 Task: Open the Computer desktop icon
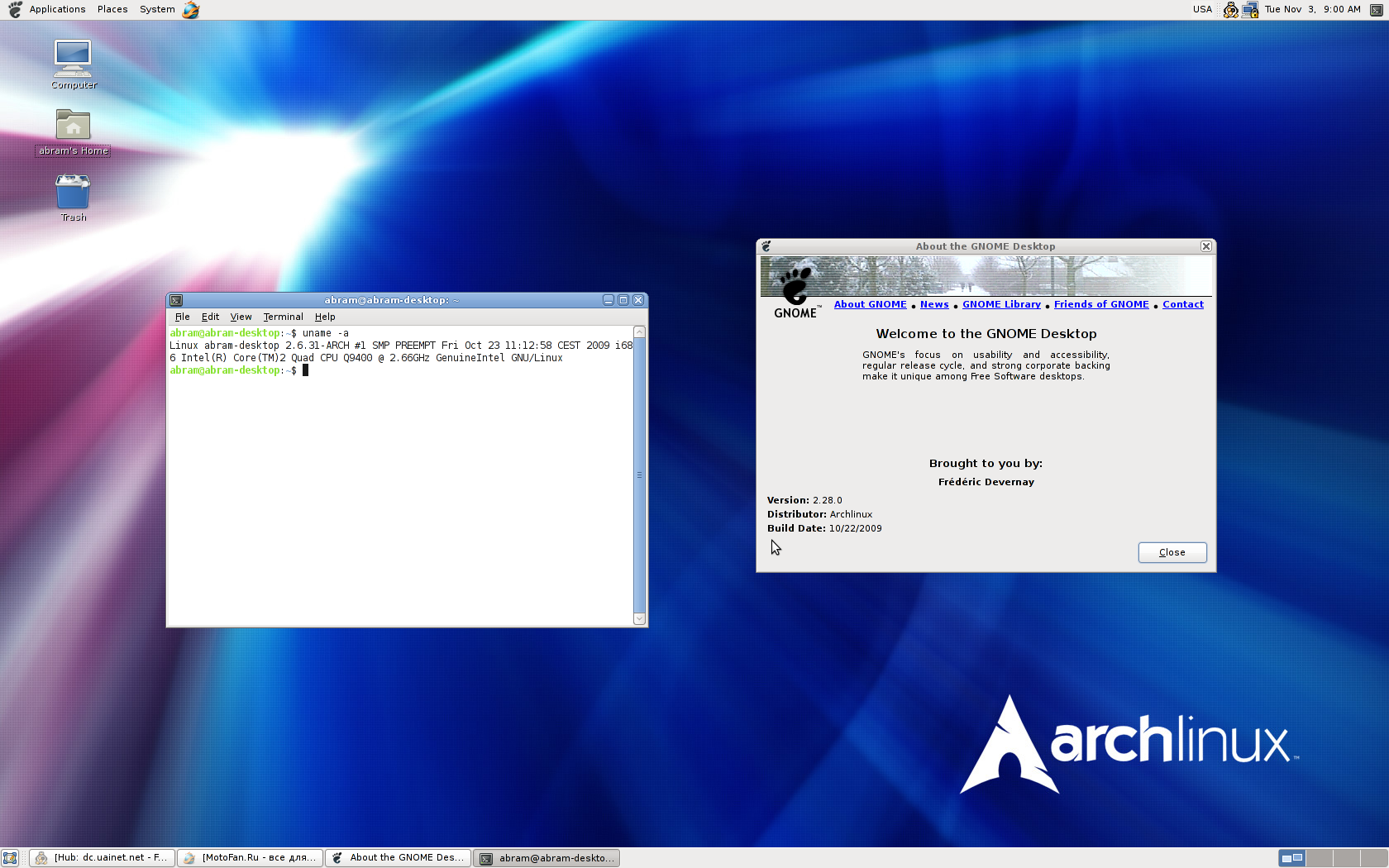coord(73,64)
